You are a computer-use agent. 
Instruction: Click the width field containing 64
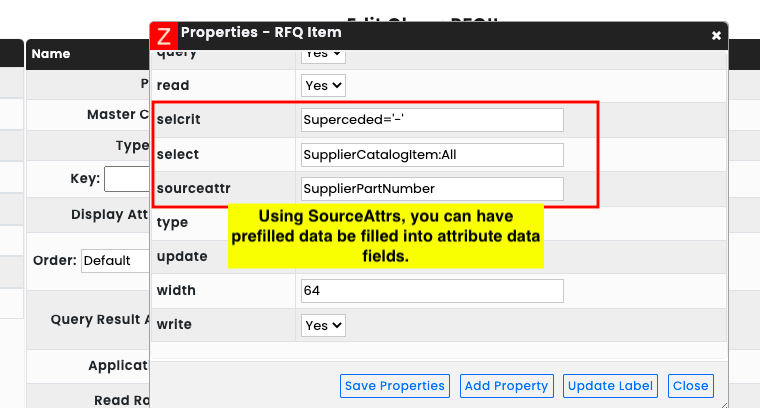[x=432, y=291]
